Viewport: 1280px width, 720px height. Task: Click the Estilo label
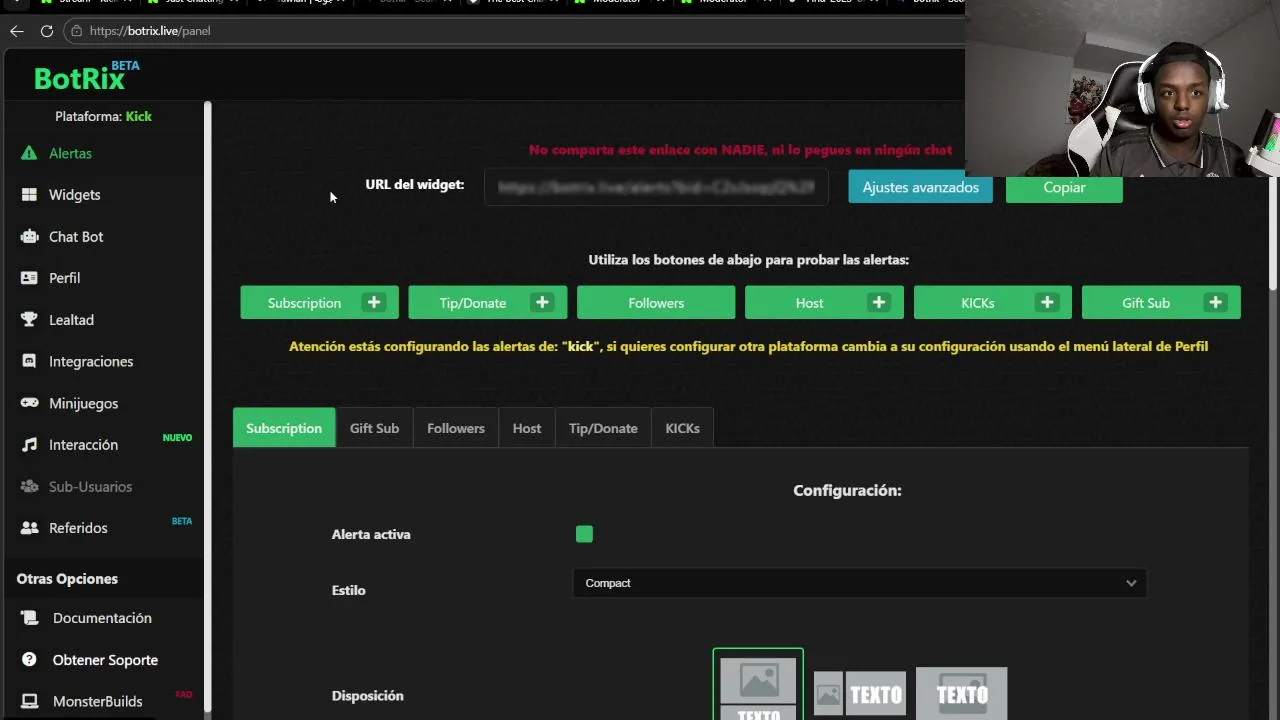coord(349,590)
